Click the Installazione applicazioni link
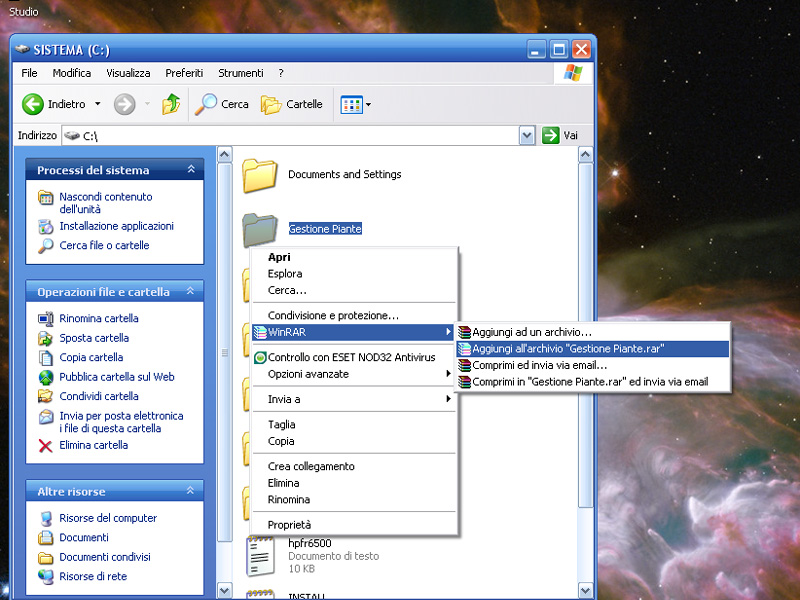Image resolution: width=800 pixels, height=600 pixels. (x=116, y=226)
